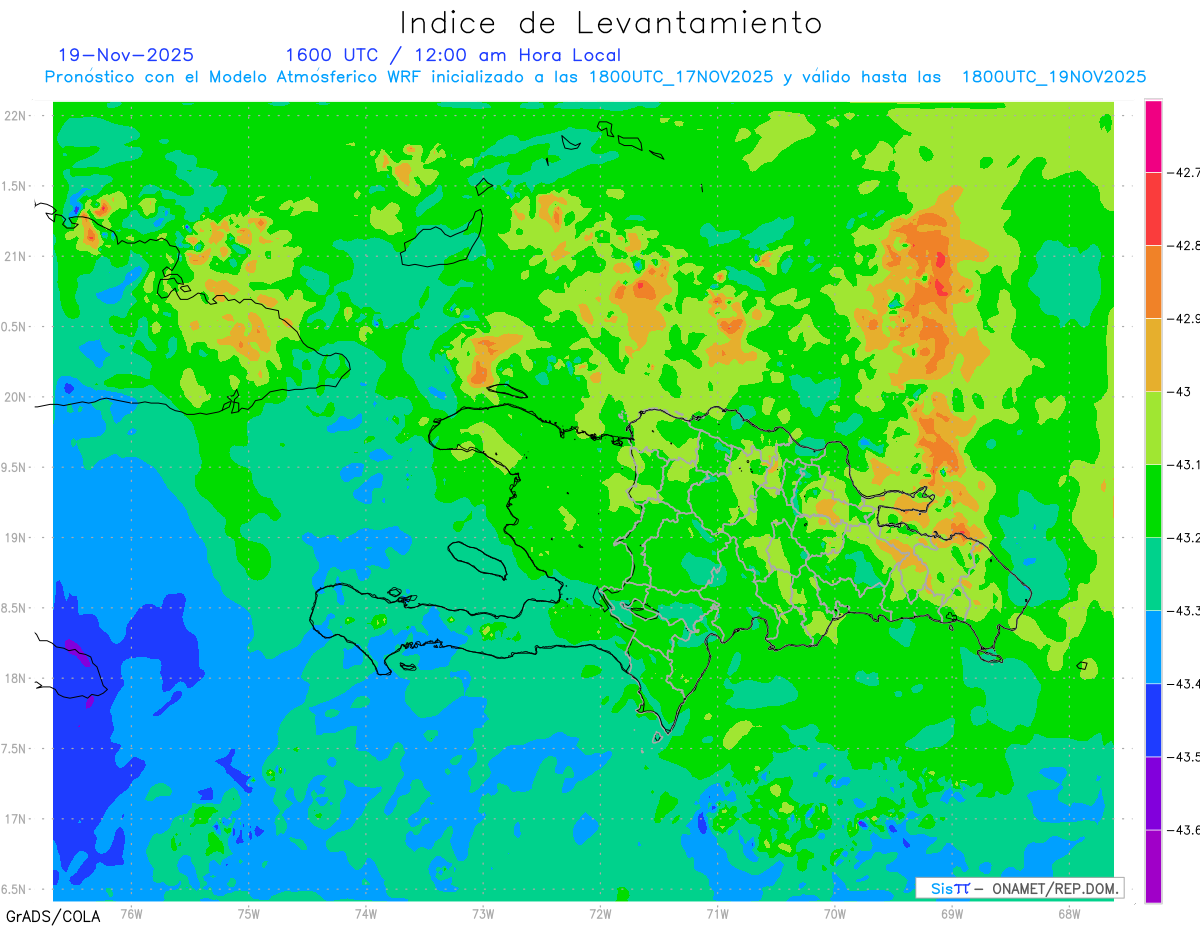Click the "68W" longitude label
This screenshot has width=1200, height=927.
1069,914
